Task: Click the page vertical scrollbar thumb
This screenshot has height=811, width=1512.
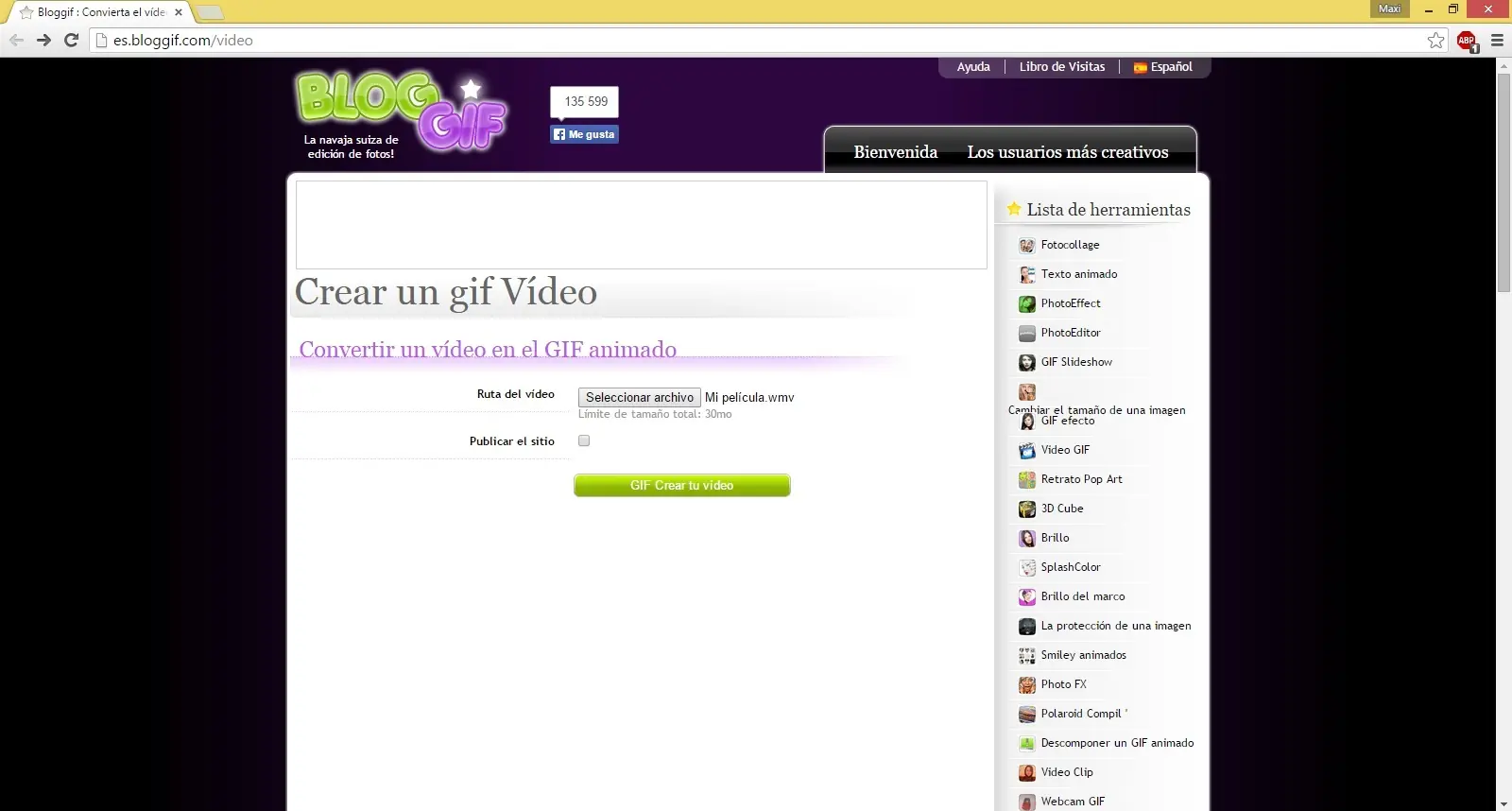Action: 1503,182
